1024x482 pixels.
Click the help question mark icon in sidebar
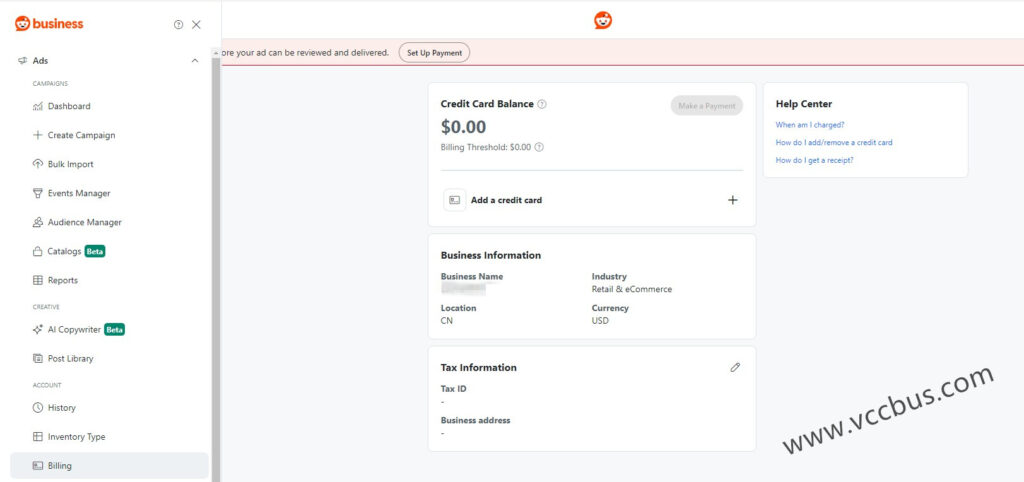[178, 24]
